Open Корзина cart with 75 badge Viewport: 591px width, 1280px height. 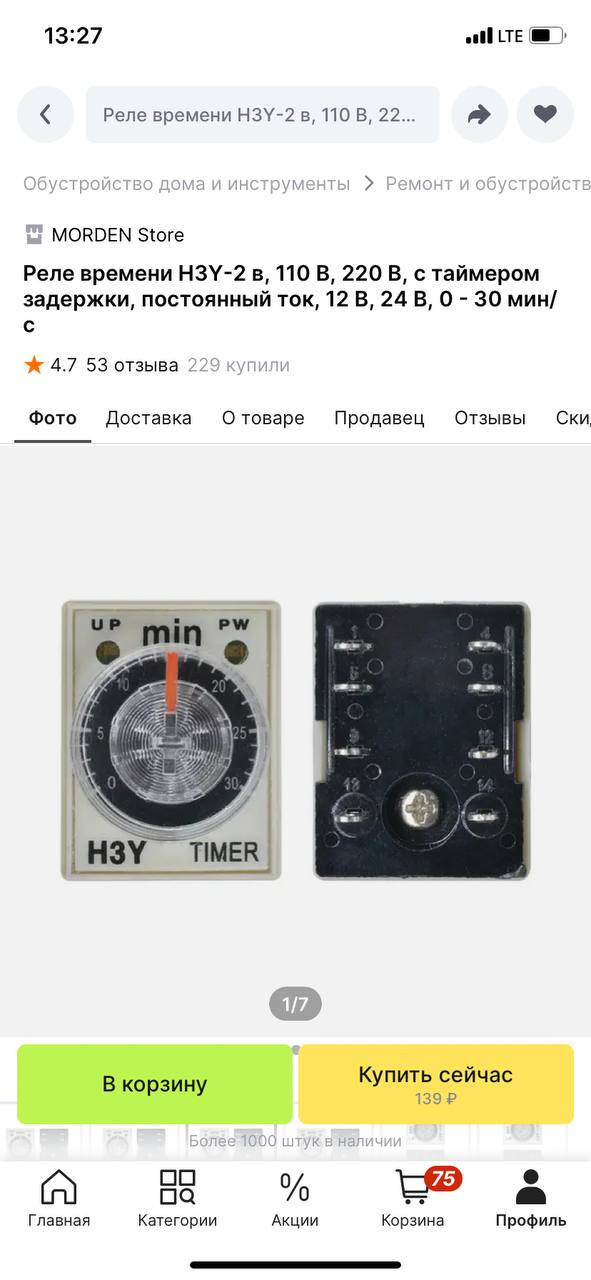click(x=413, y=1199)
